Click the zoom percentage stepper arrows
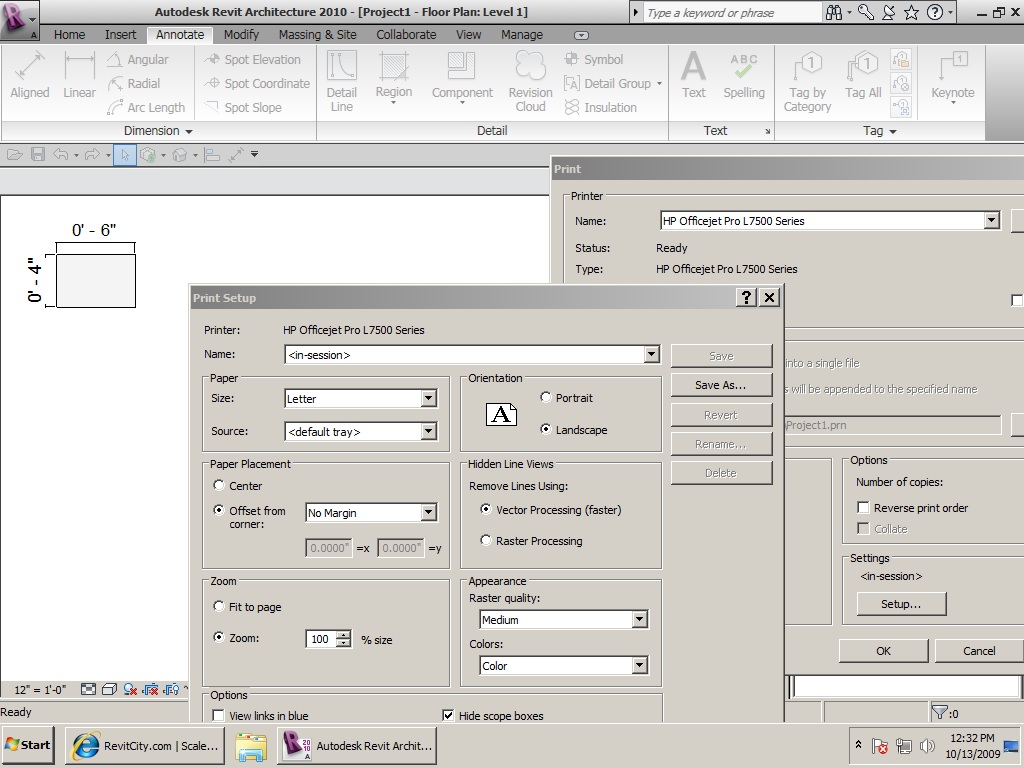Viewport: 1024px width, 768px height. tap(344, 639)
